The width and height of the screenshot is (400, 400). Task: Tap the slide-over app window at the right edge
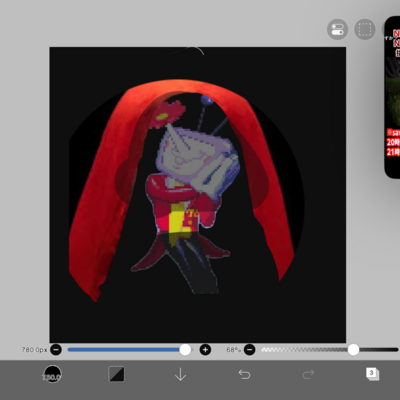coord(392,97)
